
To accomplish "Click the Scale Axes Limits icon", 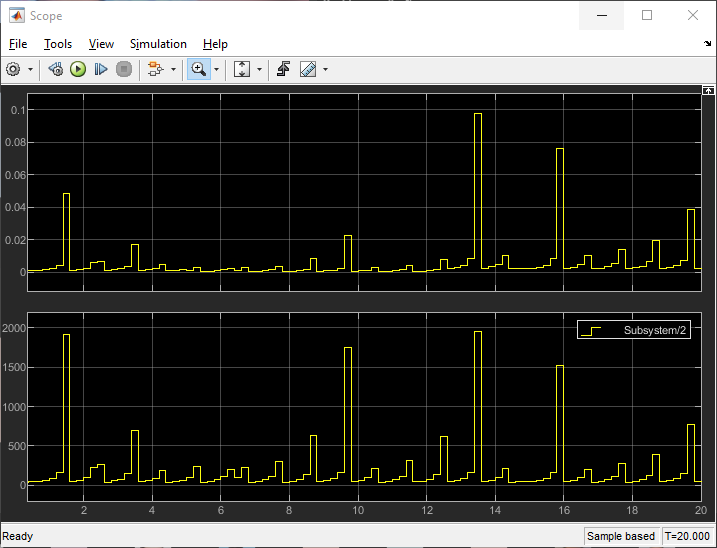I will click(242, 70).
